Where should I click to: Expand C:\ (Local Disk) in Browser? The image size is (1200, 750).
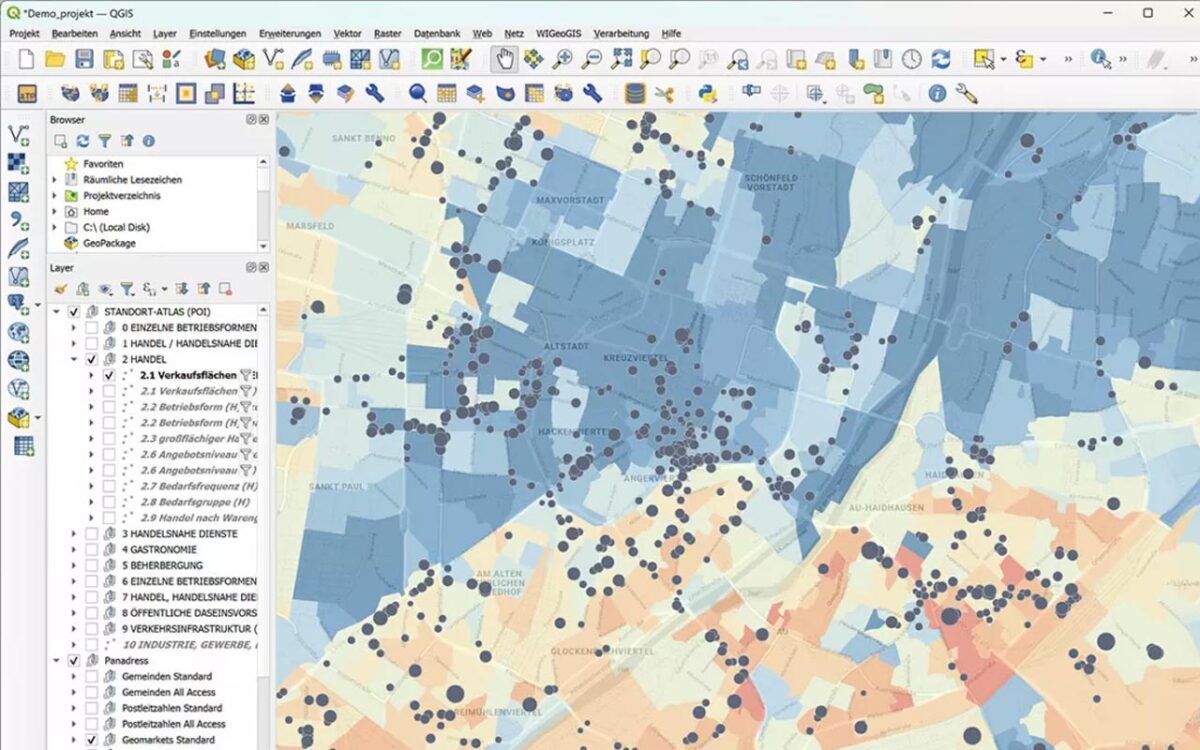pos(56,228)
